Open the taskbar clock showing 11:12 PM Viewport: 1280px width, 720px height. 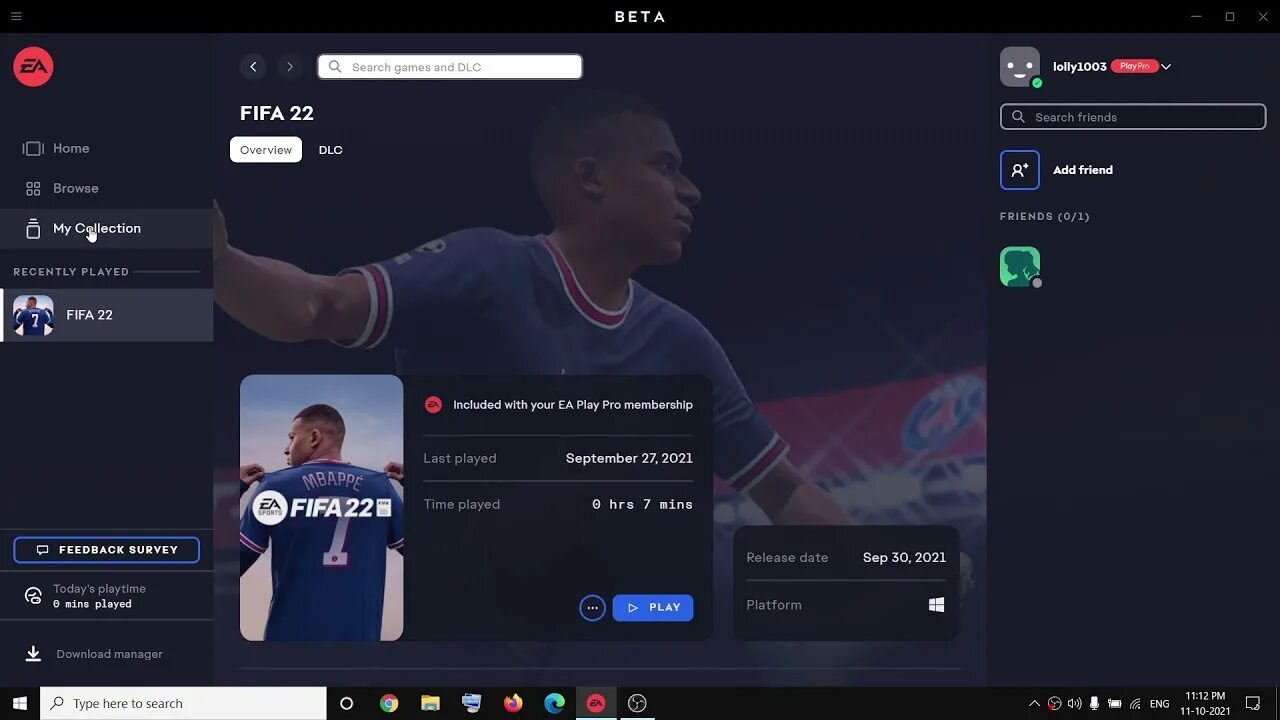tap(1205, 703)
